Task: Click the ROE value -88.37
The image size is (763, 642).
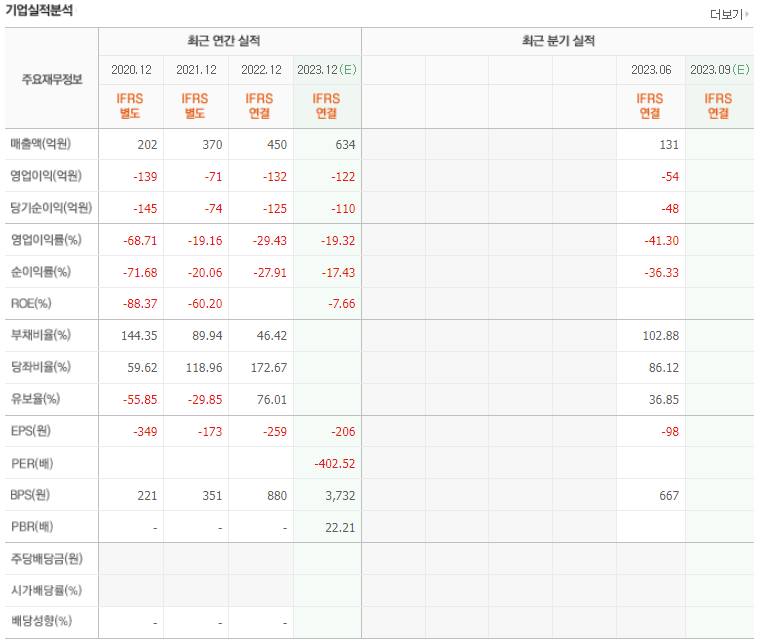Action: pyautogui.click(x=140, y=304)
